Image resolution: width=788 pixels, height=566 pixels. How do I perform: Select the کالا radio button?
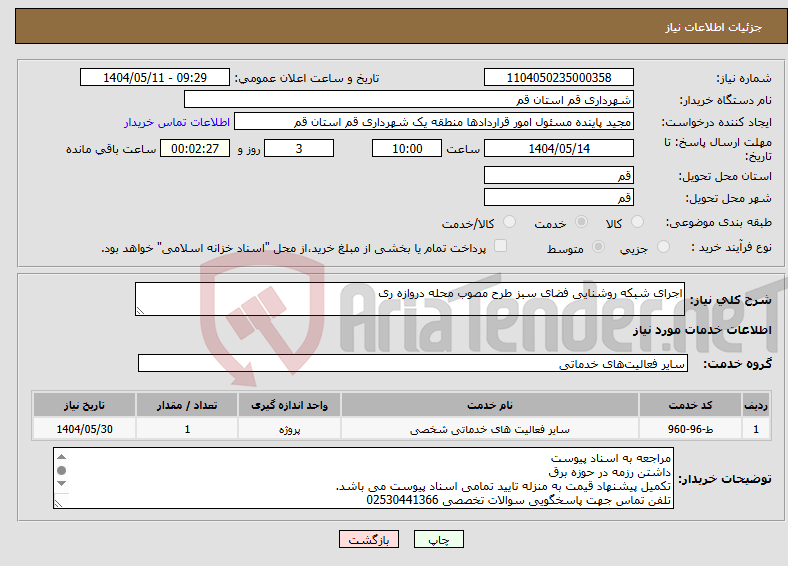coord(637,222)
